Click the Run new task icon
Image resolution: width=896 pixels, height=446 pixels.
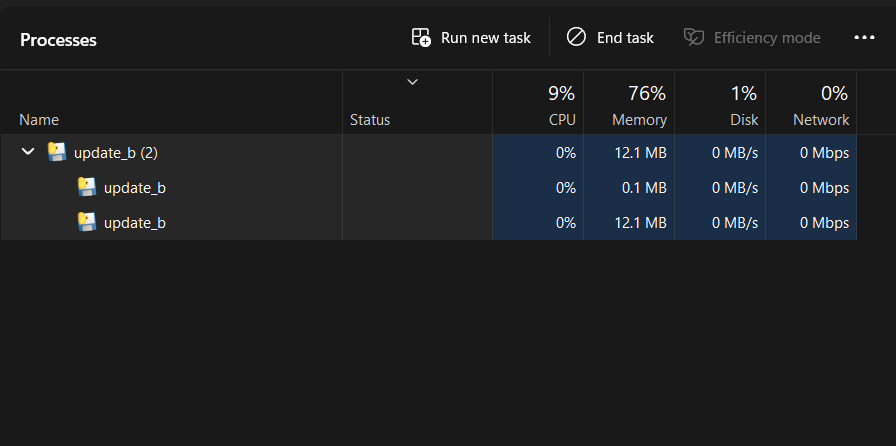(421, 37)
